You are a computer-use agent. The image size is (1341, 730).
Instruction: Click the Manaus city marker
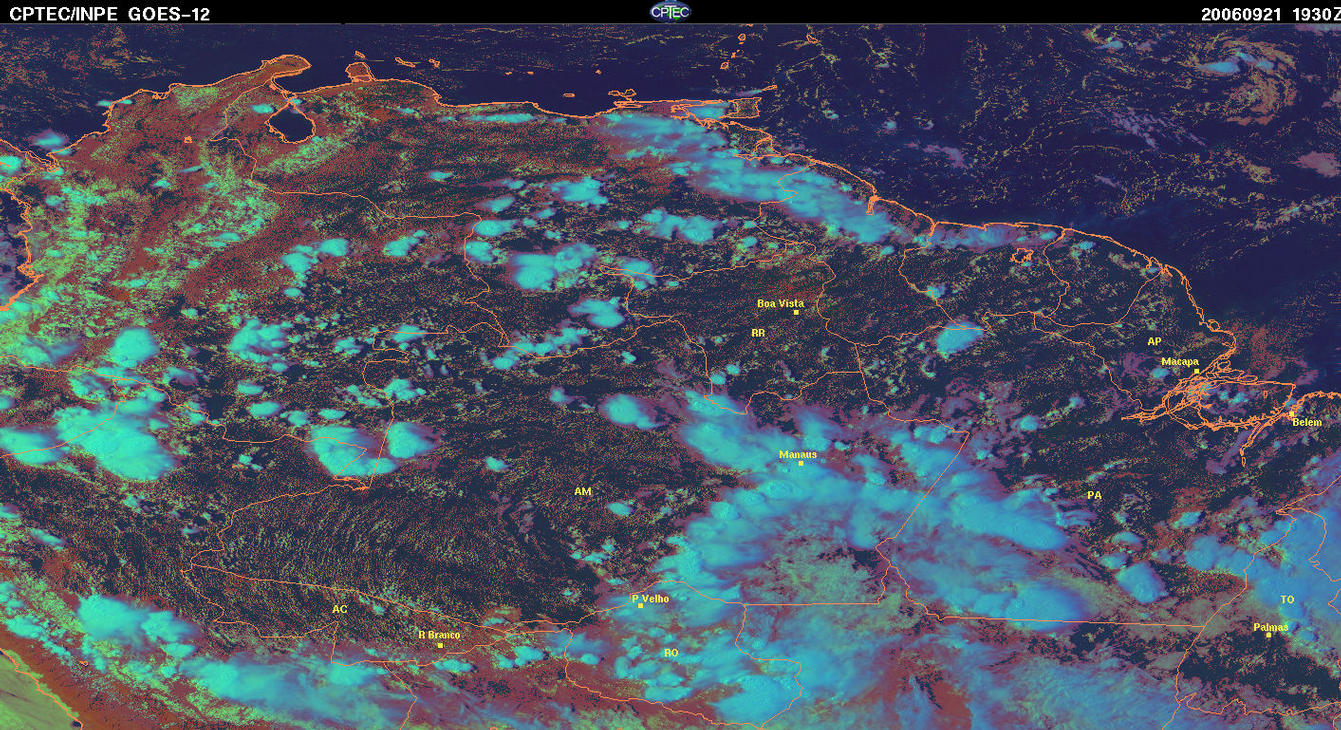pos(800,463)
